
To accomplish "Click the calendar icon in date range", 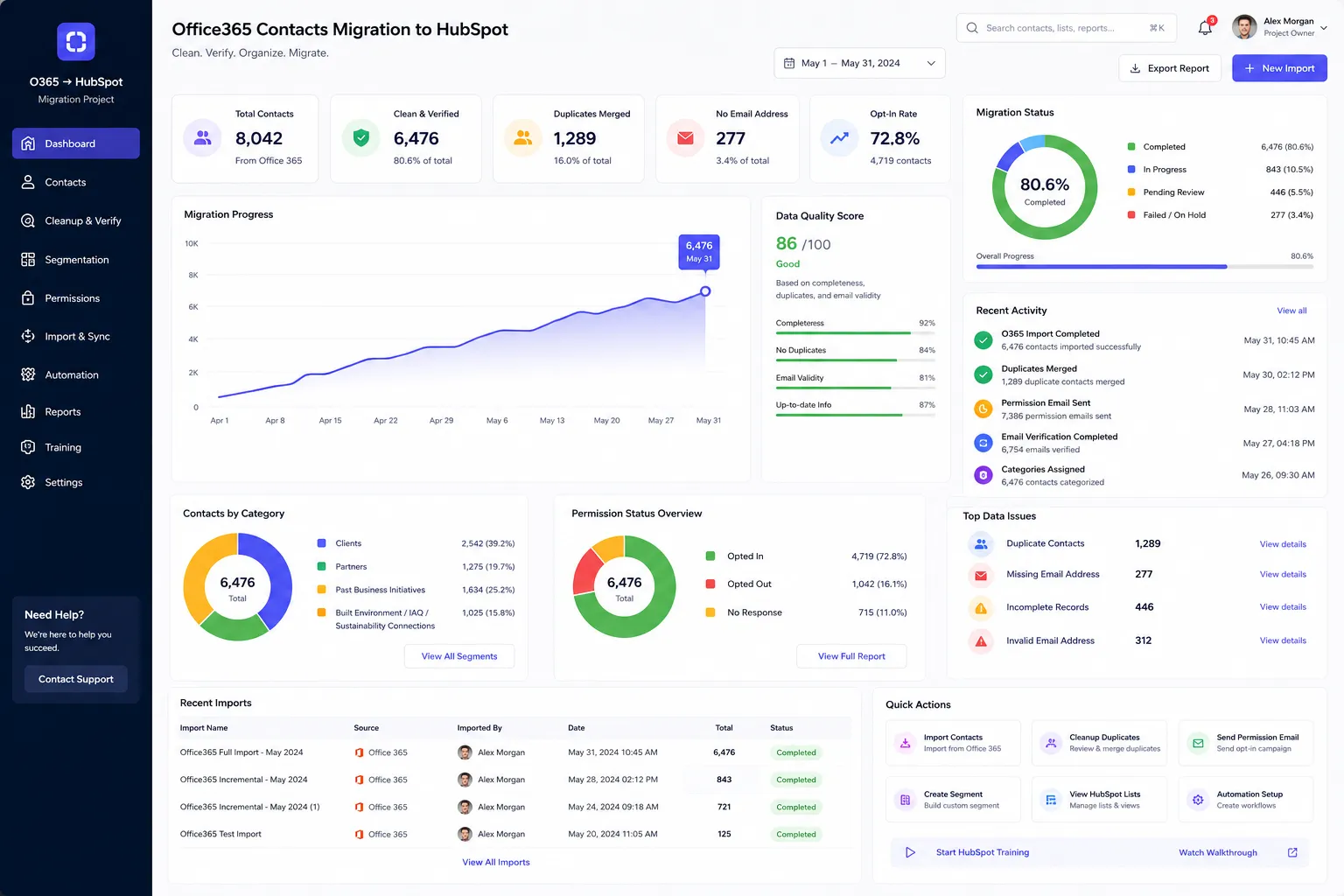I will (x=789, y=63).
